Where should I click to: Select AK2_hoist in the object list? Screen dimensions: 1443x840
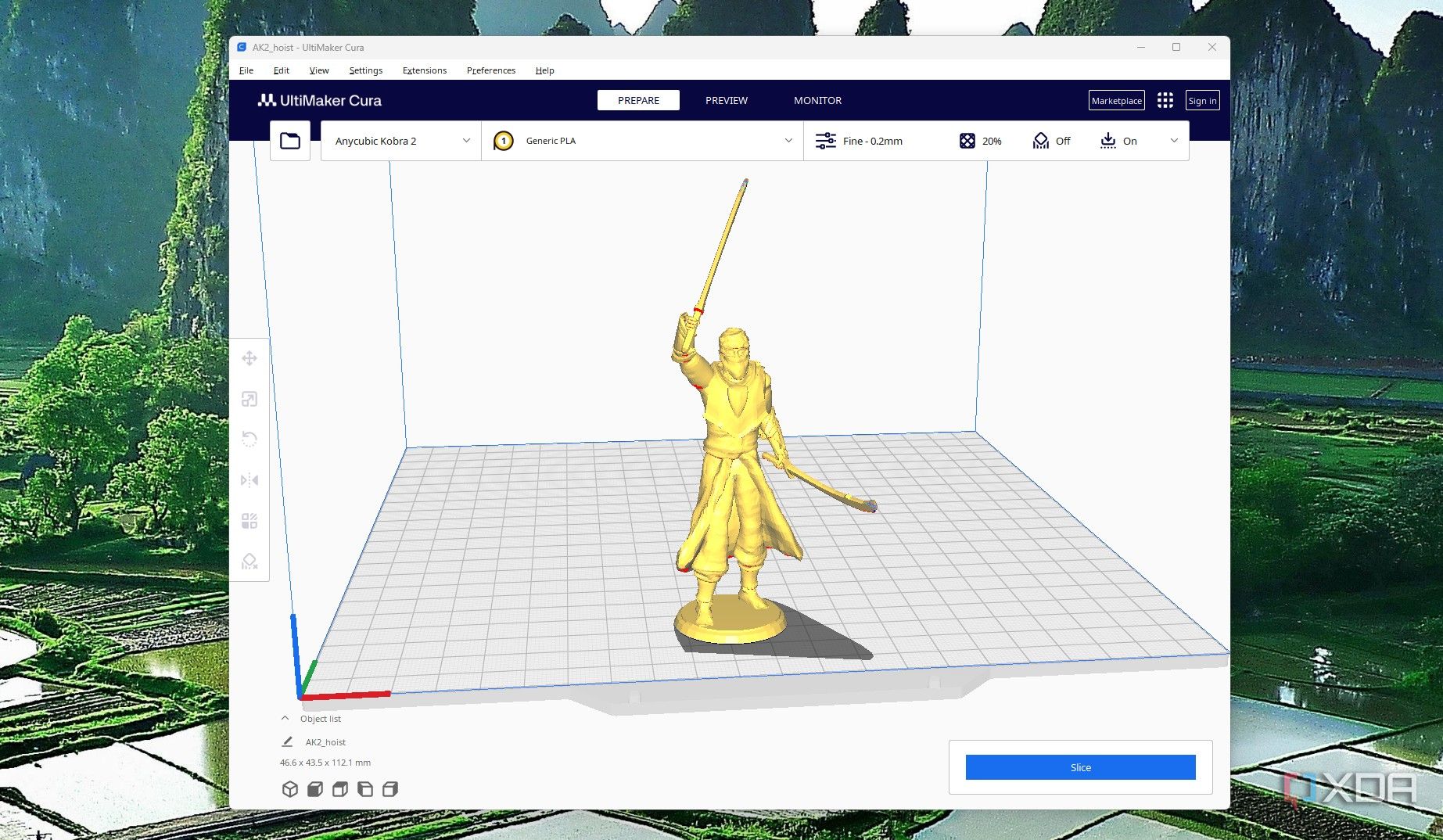pyautogui.click(x=325, y=741)
